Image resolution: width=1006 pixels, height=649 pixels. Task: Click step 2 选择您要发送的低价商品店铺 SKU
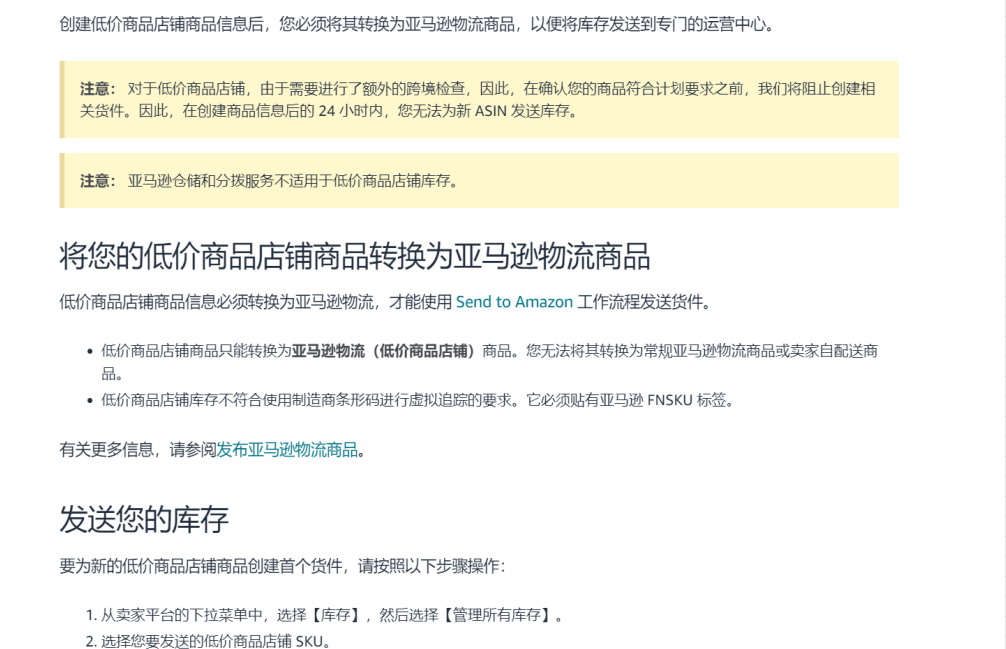(215, 641)
